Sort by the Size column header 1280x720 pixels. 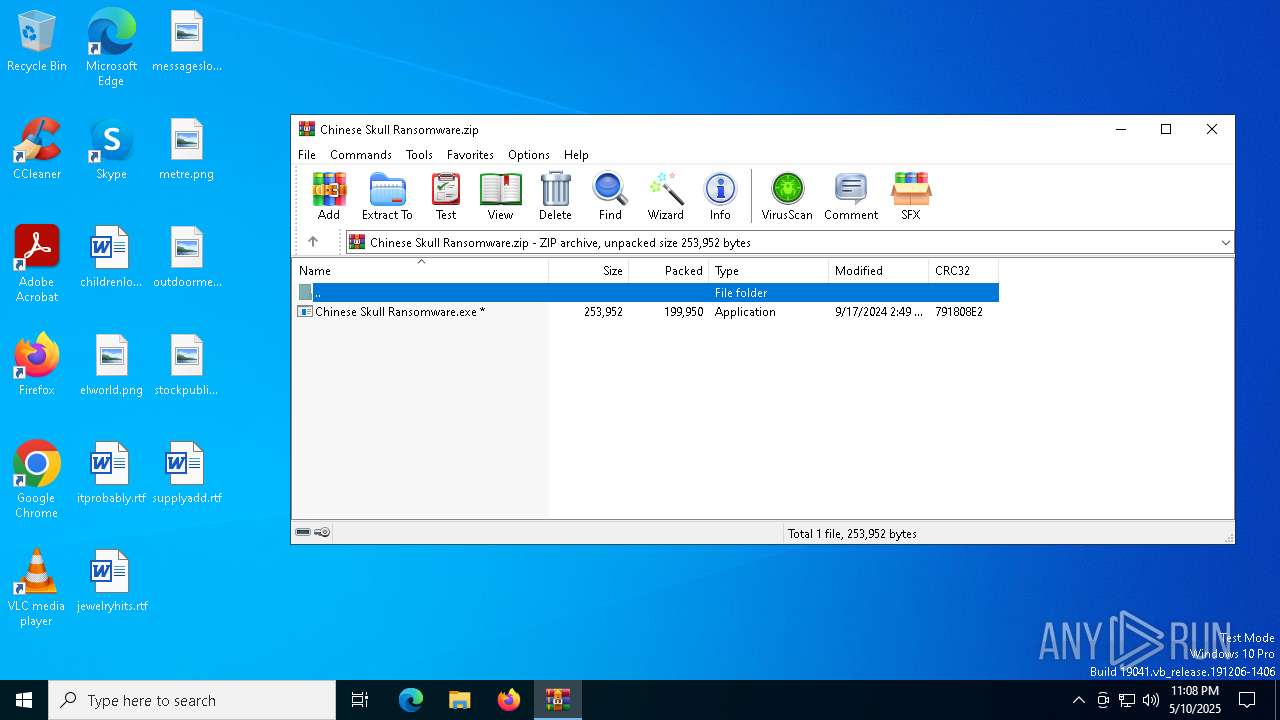(589, 271)
